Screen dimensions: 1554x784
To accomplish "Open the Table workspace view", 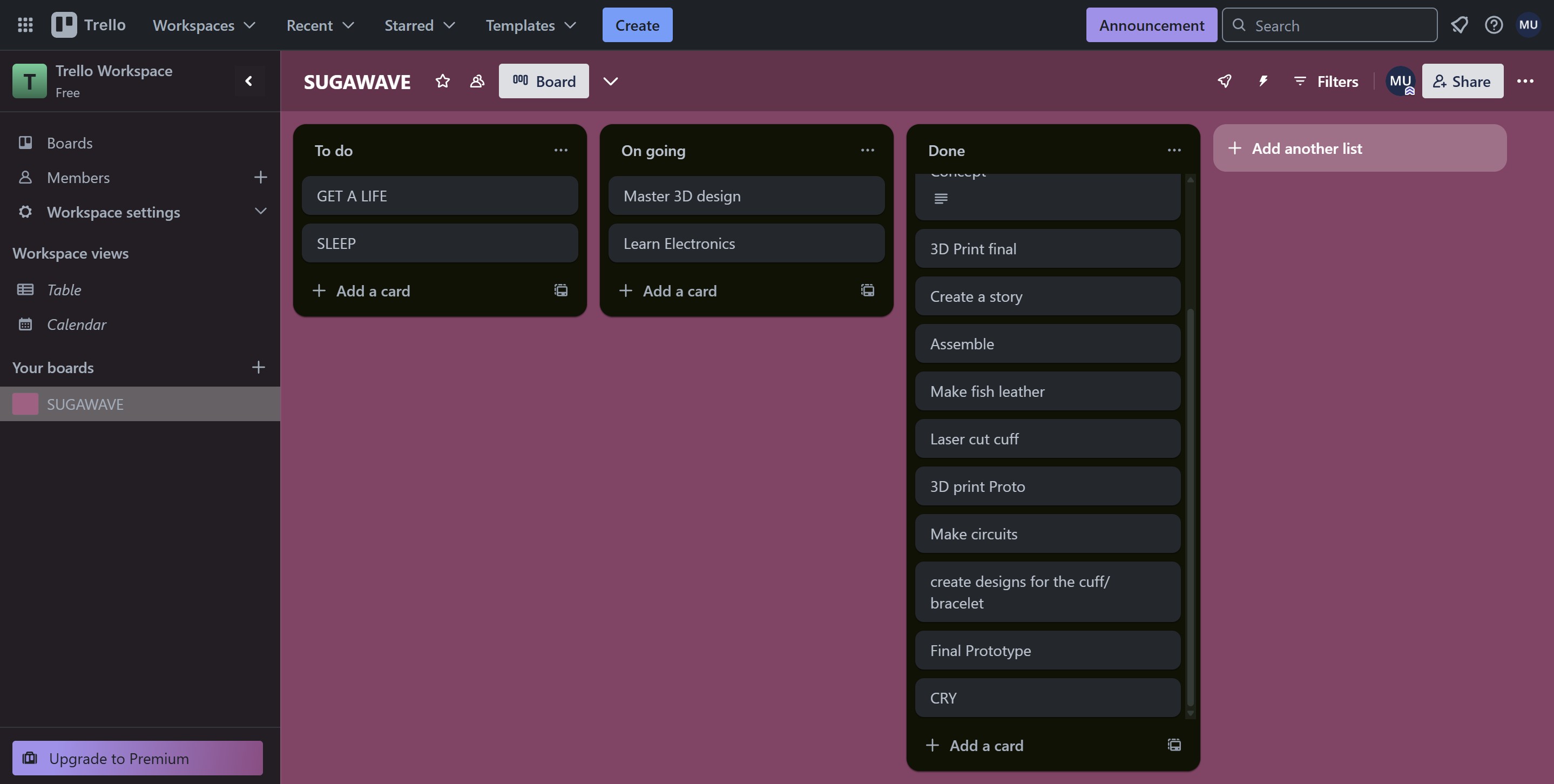I will pos(140,289).
